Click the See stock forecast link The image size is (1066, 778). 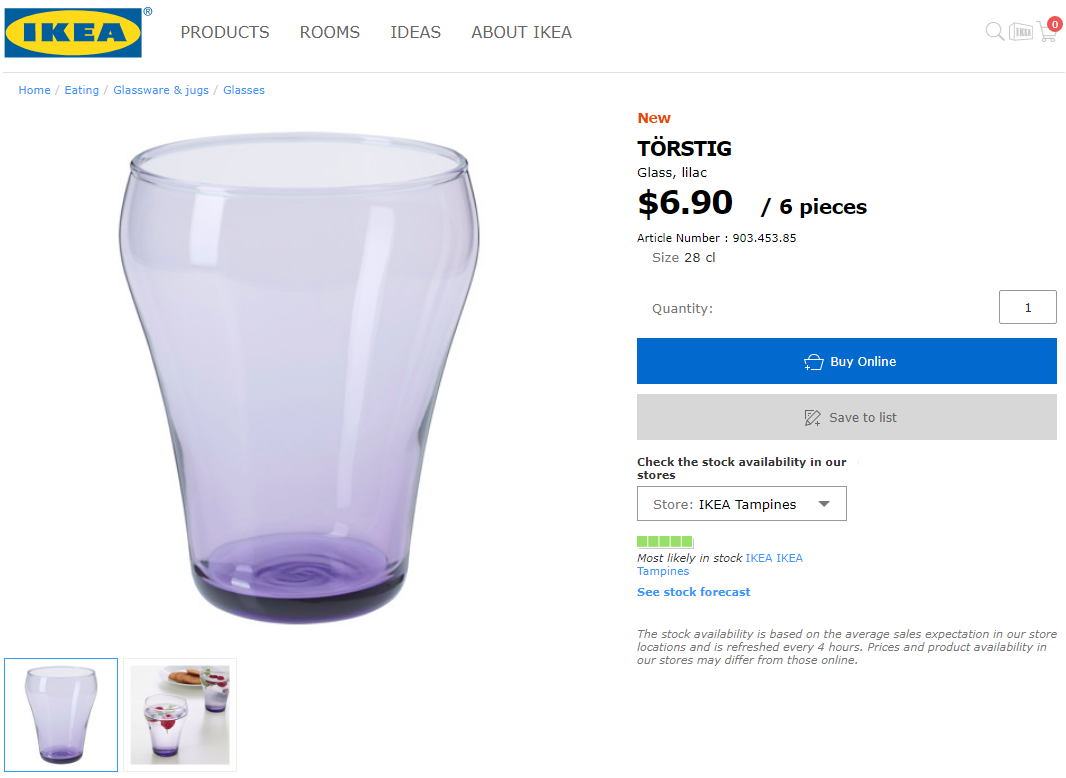coord(693,592)
